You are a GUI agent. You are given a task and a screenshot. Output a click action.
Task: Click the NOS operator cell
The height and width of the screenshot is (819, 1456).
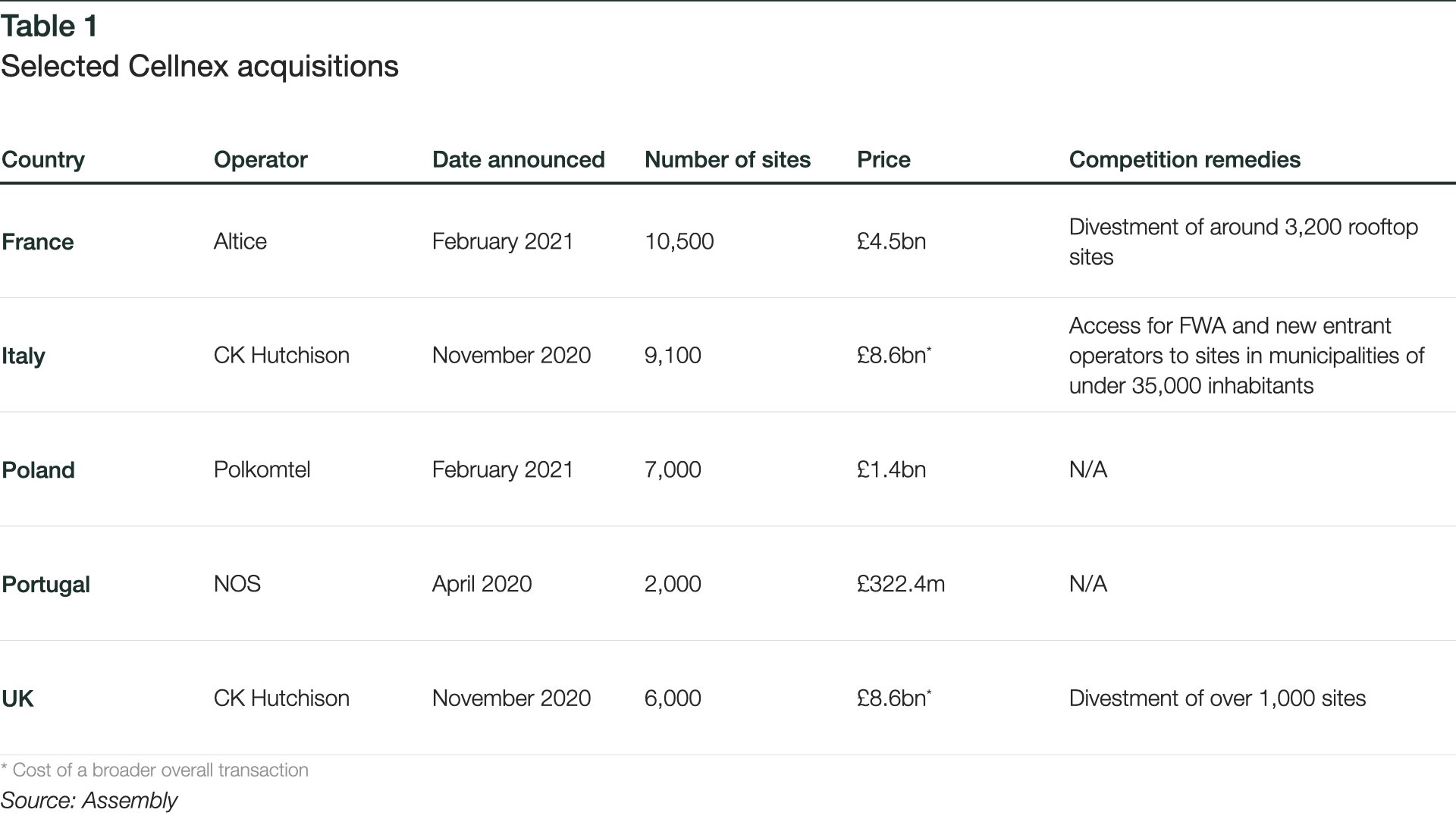point(237,584)
